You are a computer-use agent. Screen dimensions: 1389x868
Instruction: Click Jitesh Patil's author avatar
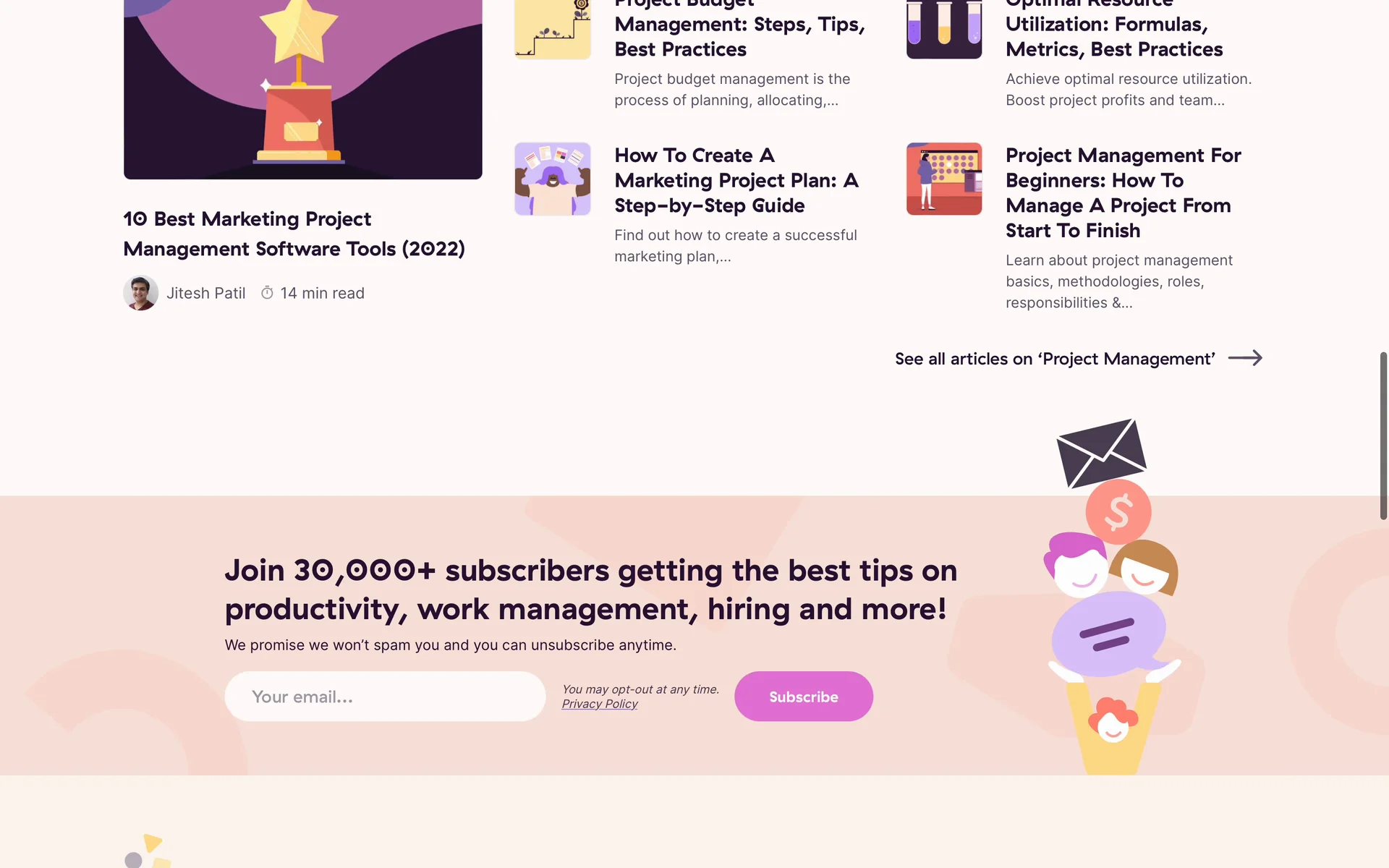point(141,293)
